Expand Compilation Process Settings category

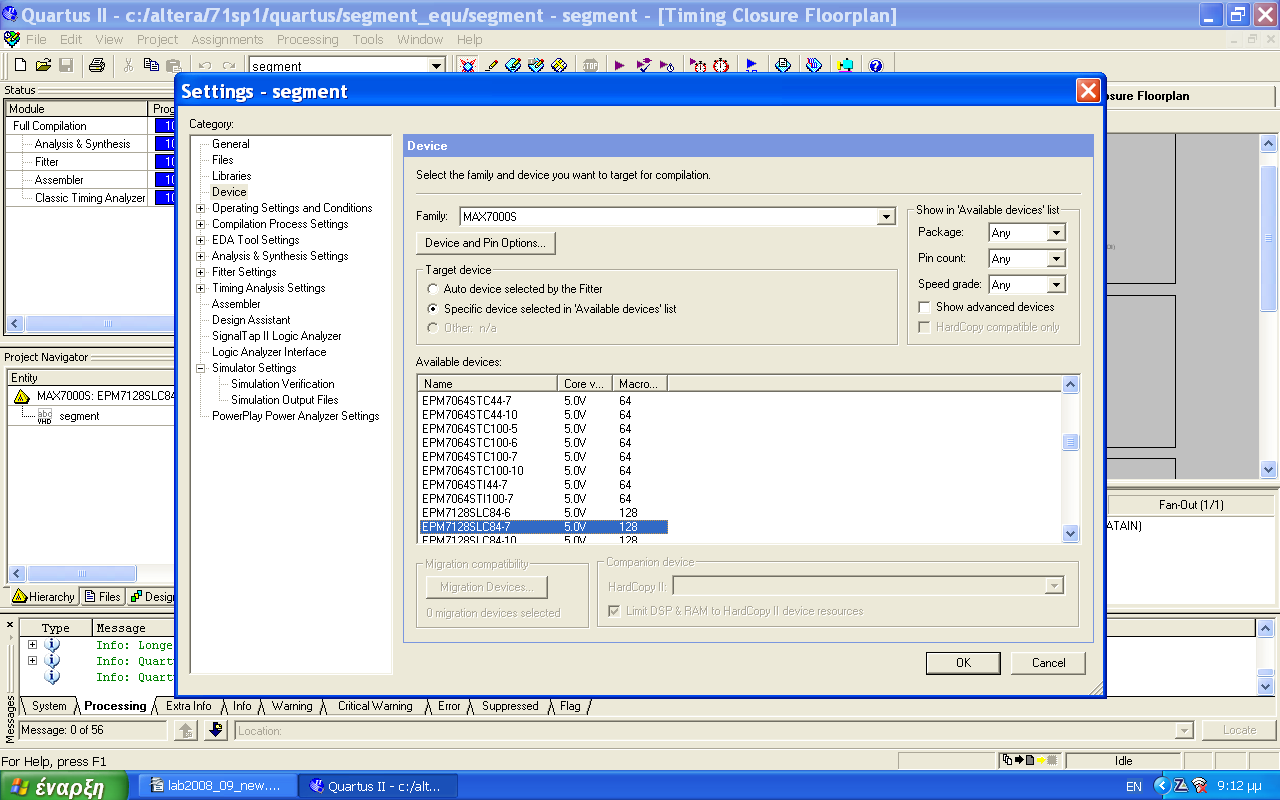[201, 224]
